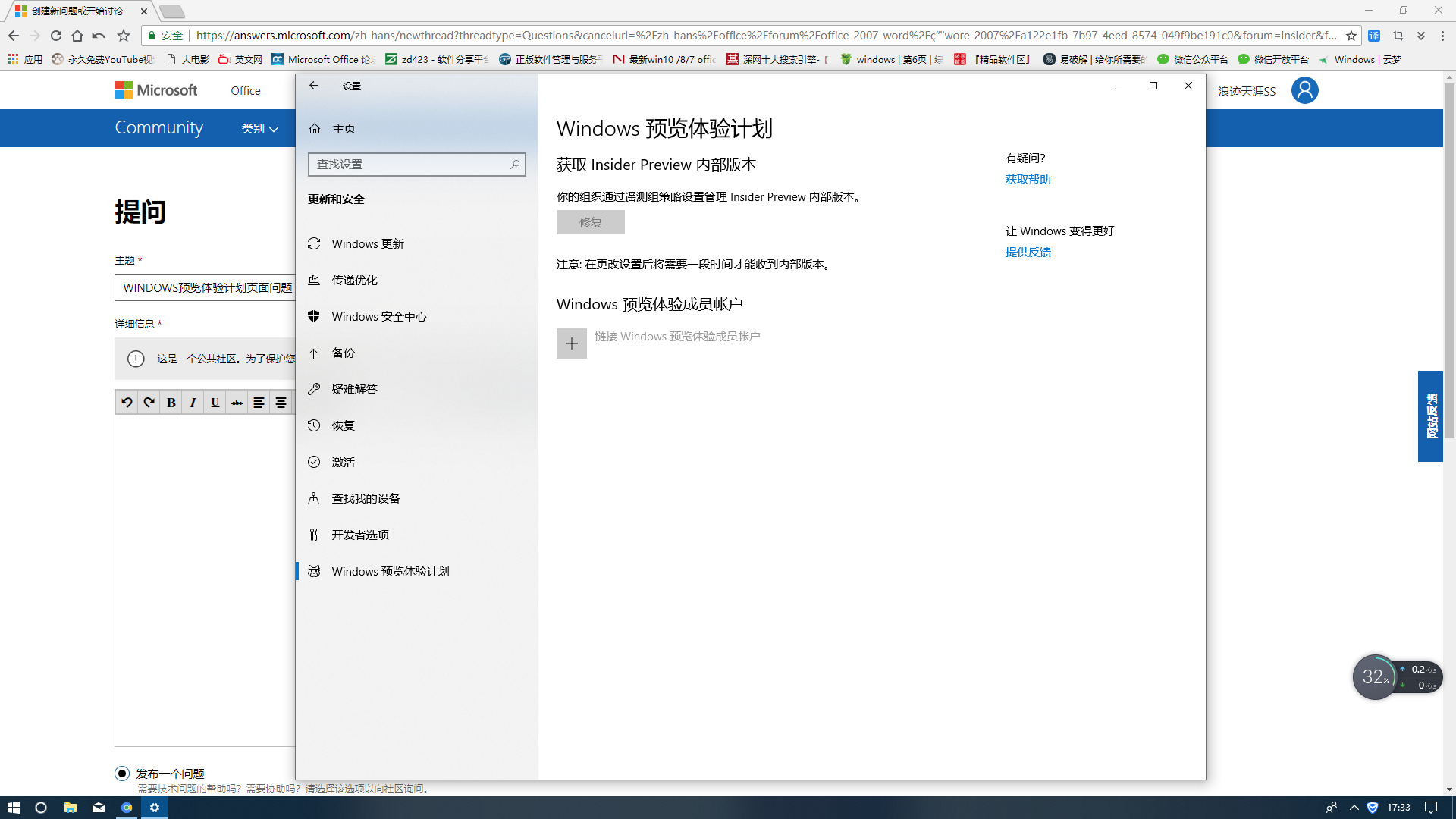Open the 大电影 bookmark
The image size is (1456, 819).
tap(187, 59)
